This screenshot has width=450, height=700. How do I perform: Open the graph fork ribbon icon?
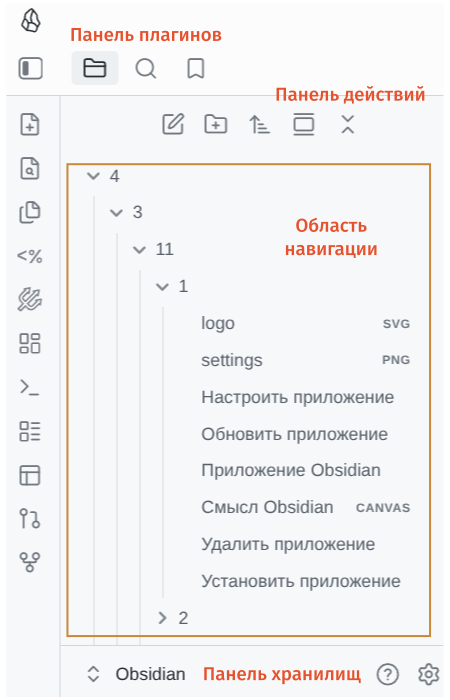tap(30, 562)
